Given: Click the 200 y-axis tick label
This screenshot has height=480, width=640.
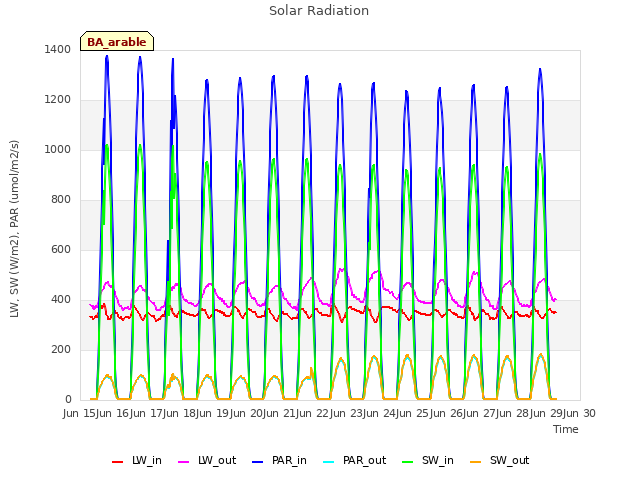Looking at the screenshot, I should [x=61, y=349].
